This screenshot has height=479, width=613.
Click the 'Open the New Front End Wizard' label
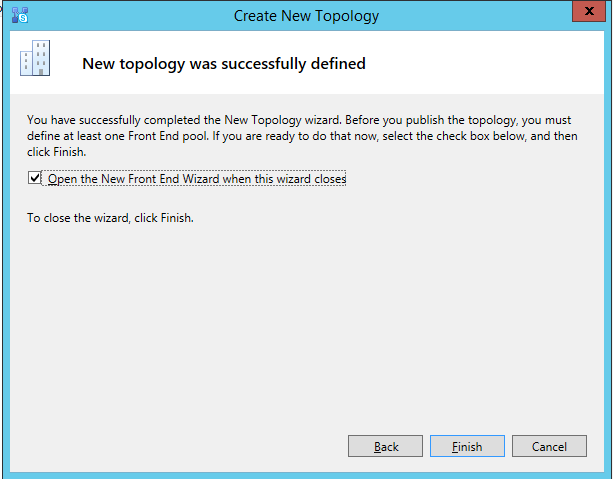(x=196, y=179)
